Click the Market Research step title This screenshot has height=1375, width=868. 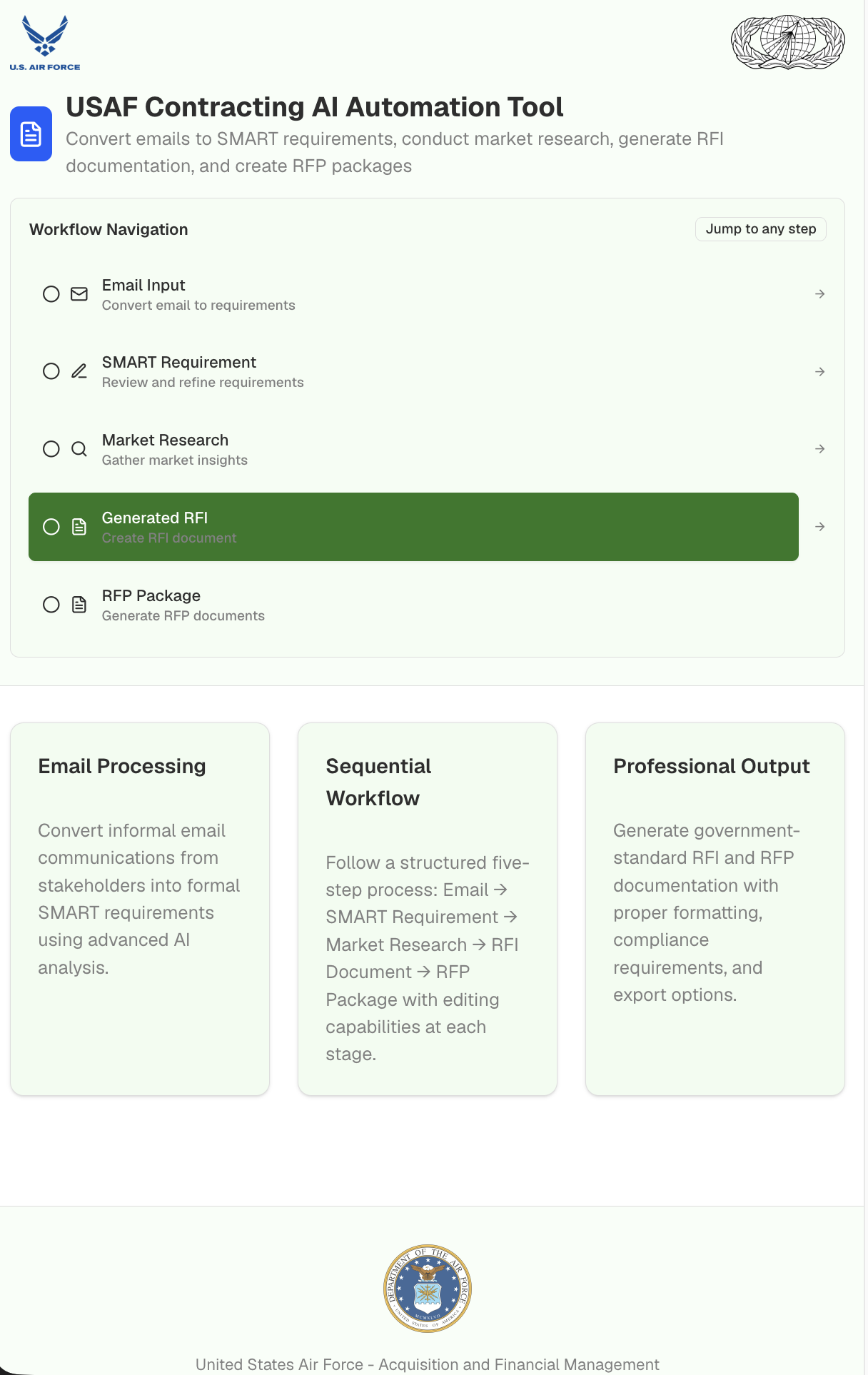point(165,440)
